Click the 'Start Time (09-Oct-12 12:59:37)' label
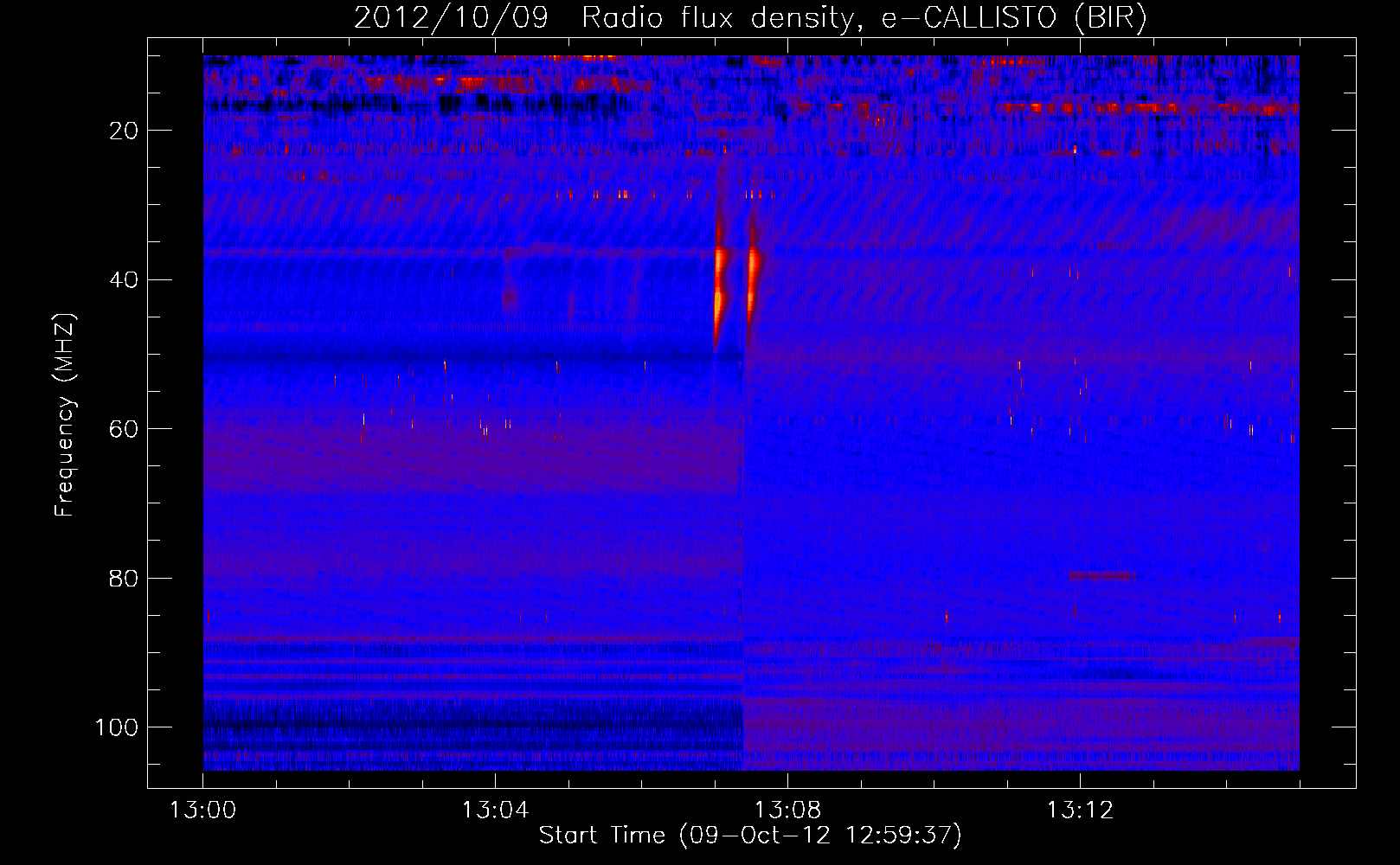The width and height of the screenshot is (1400, 865). [750, 836]
